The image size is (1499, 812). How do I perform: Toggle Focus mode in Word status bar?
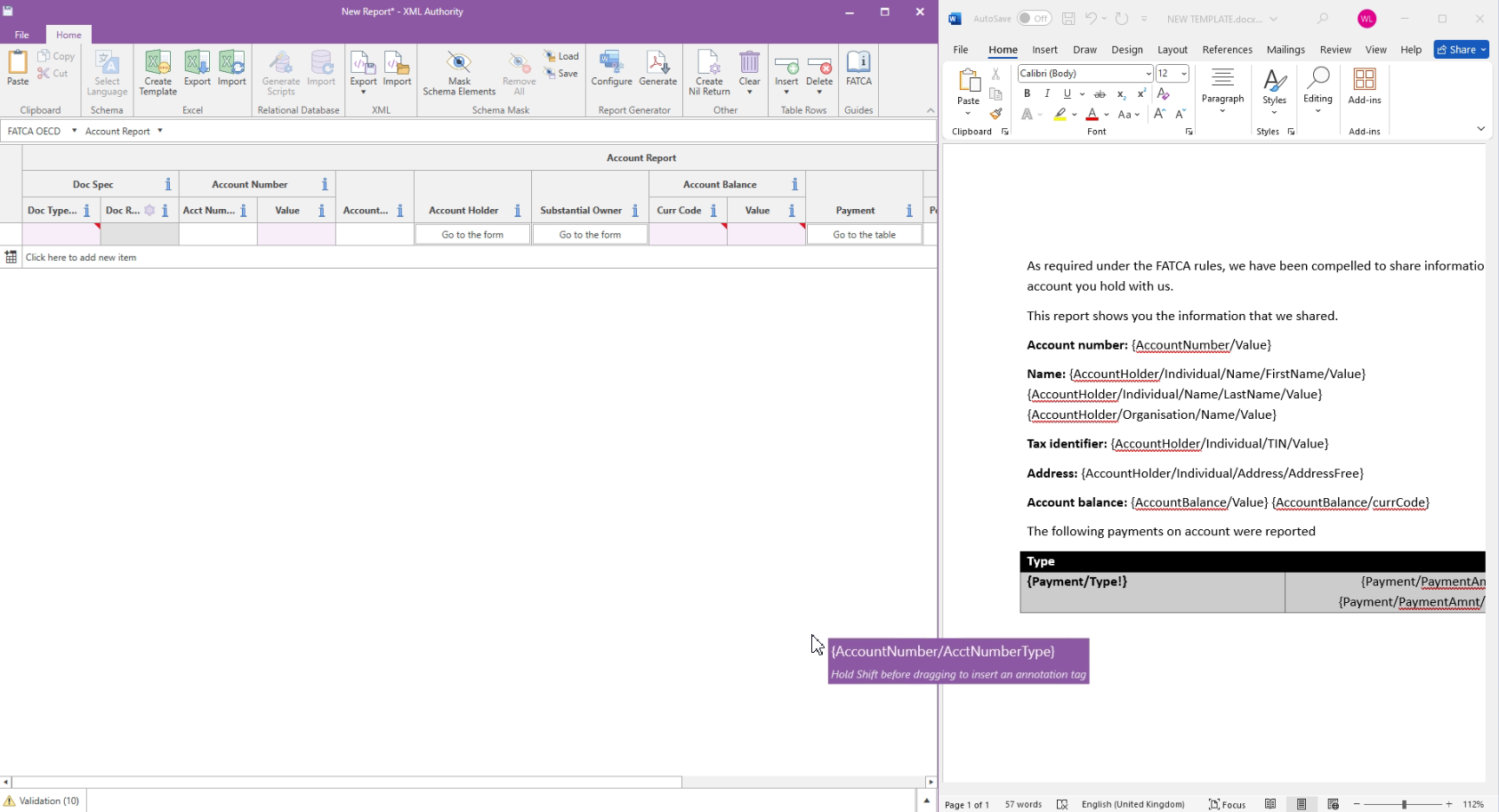[x=1228, y=804]
